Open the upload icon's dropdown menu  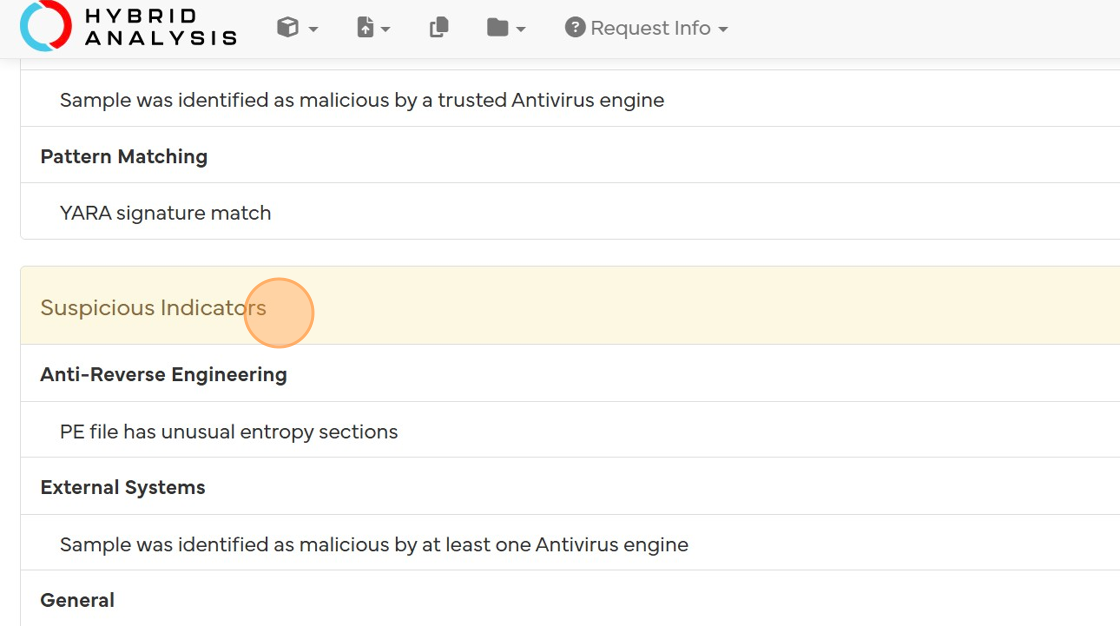pos(385,29)
